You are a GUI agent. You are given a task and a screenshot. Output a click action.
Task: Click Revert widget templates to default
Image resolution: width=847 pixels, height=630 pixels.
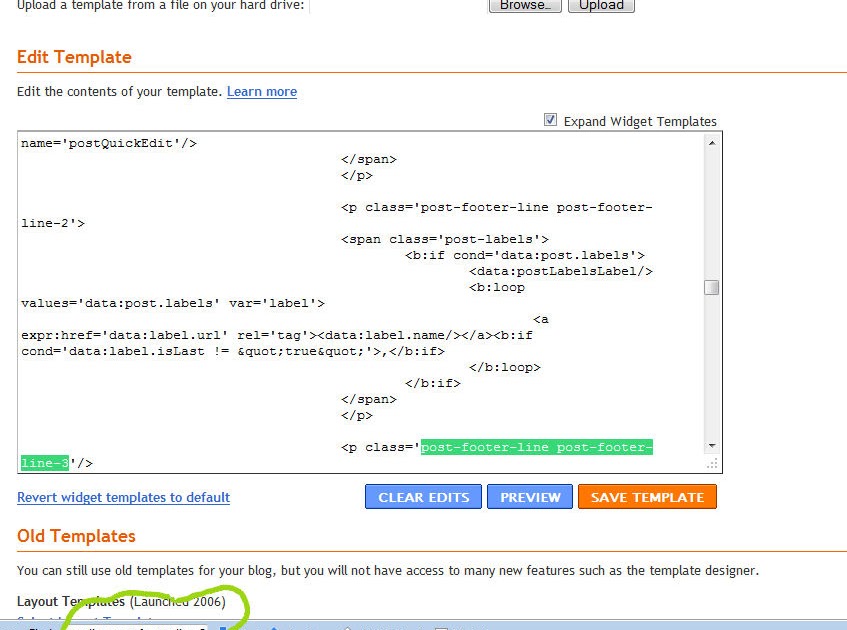[123, 497]
